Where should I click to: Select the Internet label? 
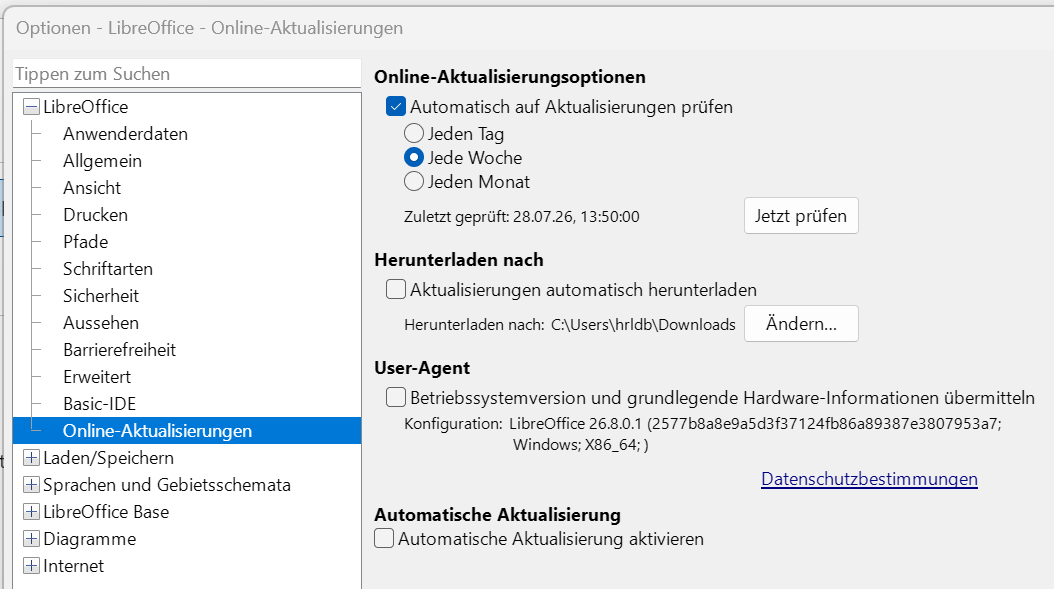coord(73,565)
